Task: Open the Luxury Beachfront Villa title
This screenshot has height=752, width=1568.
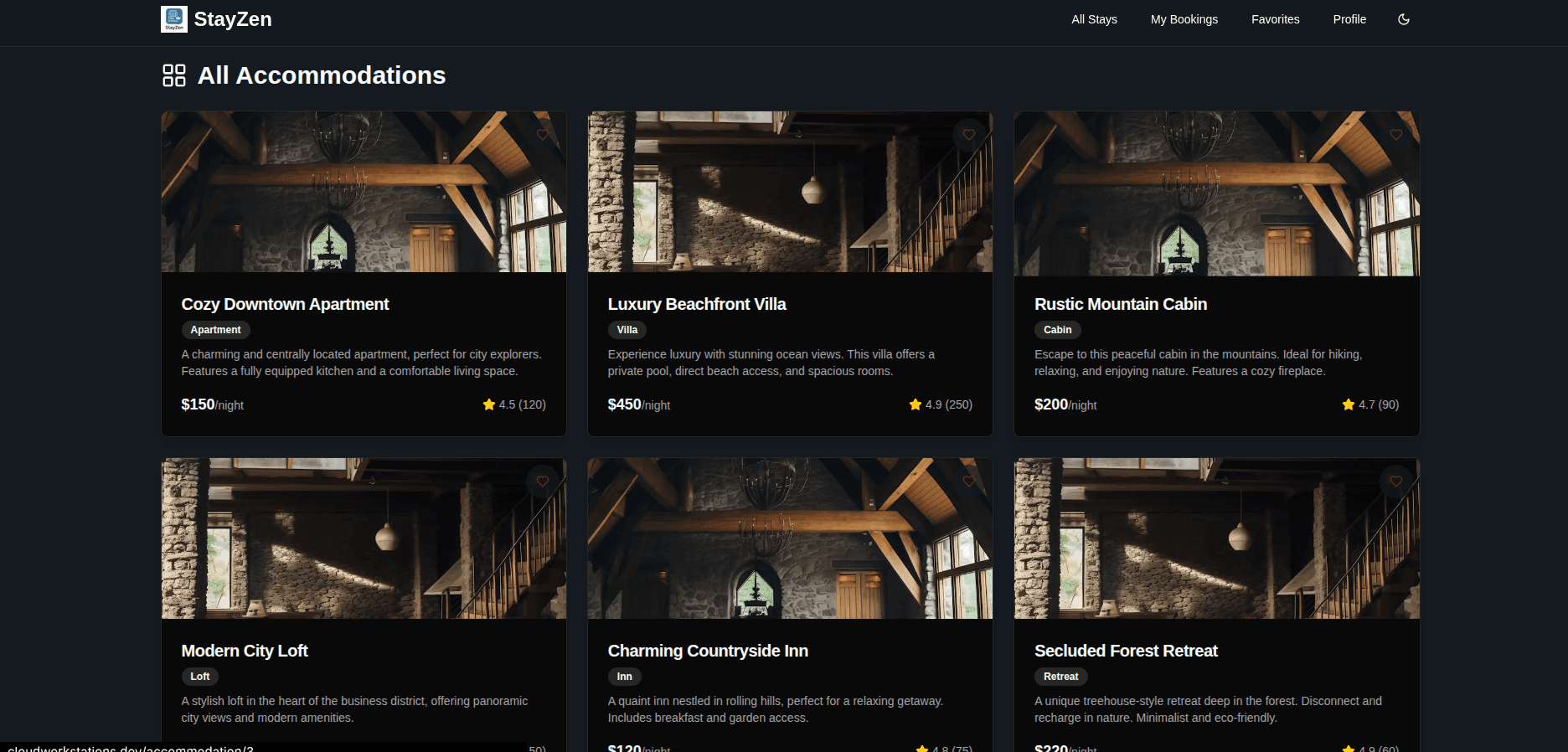Action: point(697,304)
